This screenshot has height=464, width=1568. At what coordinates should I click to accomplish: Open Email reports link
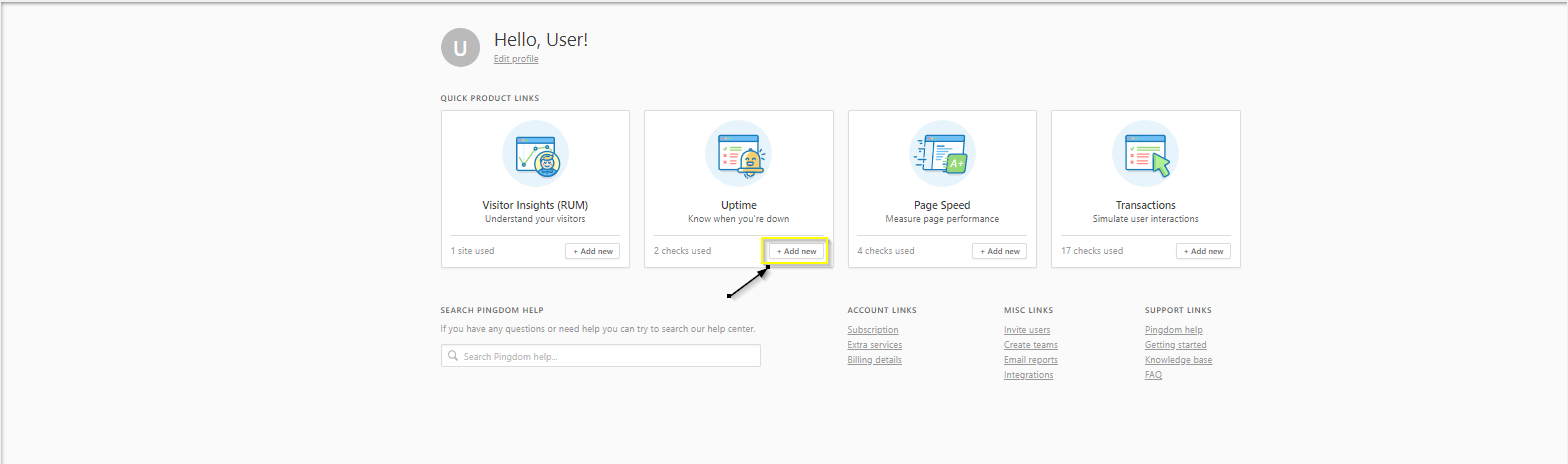(x=1030, y=360)
